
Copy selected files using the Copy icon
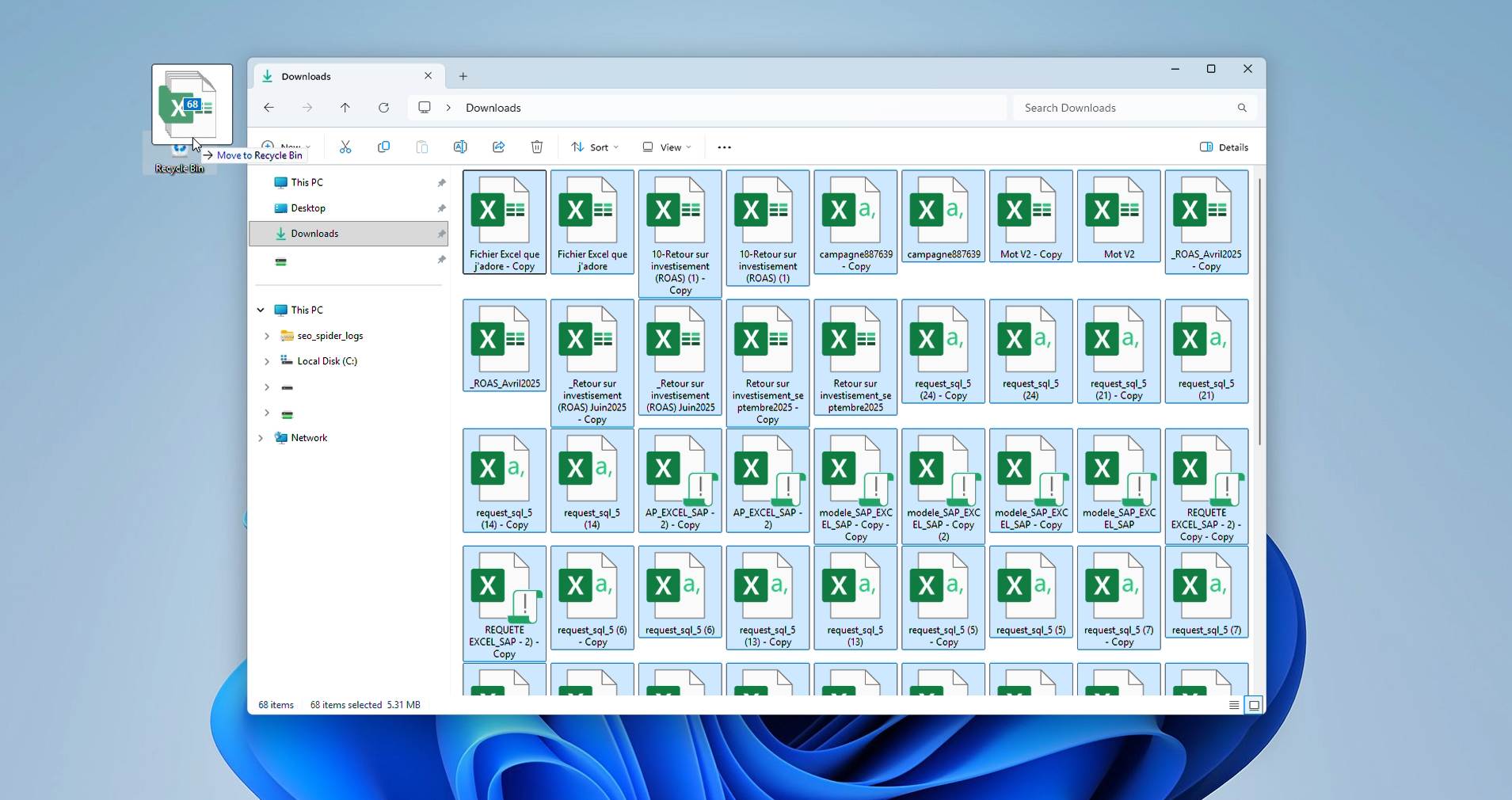pyautogui.click(x=383, y=147)
